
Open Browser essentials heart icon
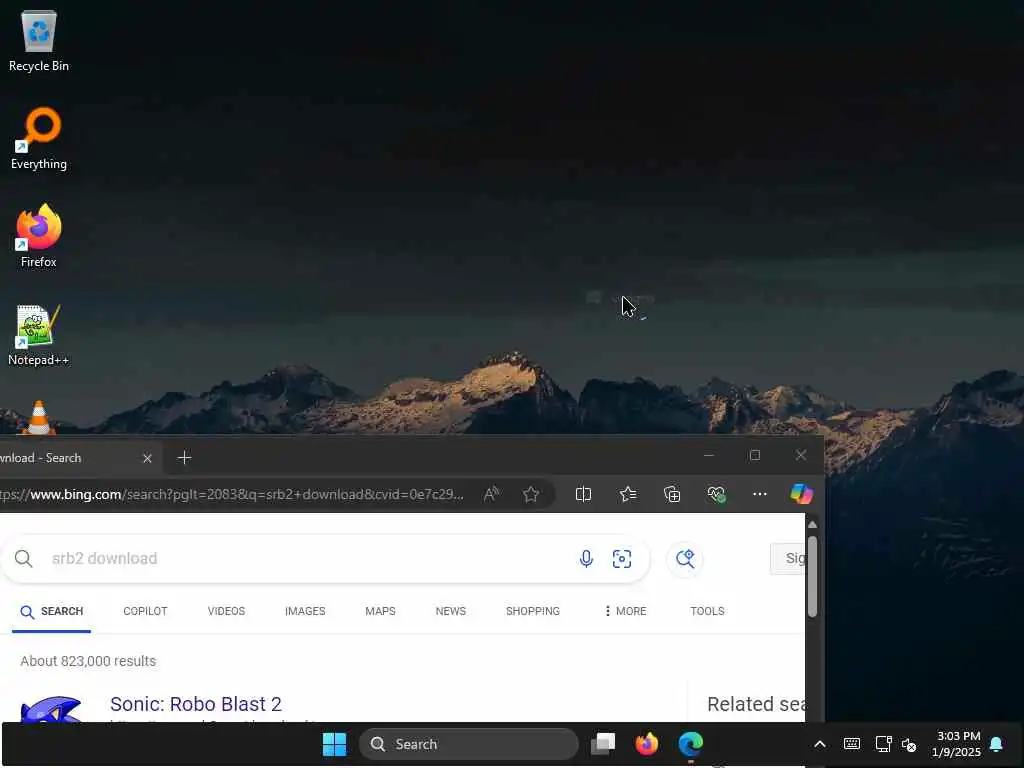tap(716, 494)
